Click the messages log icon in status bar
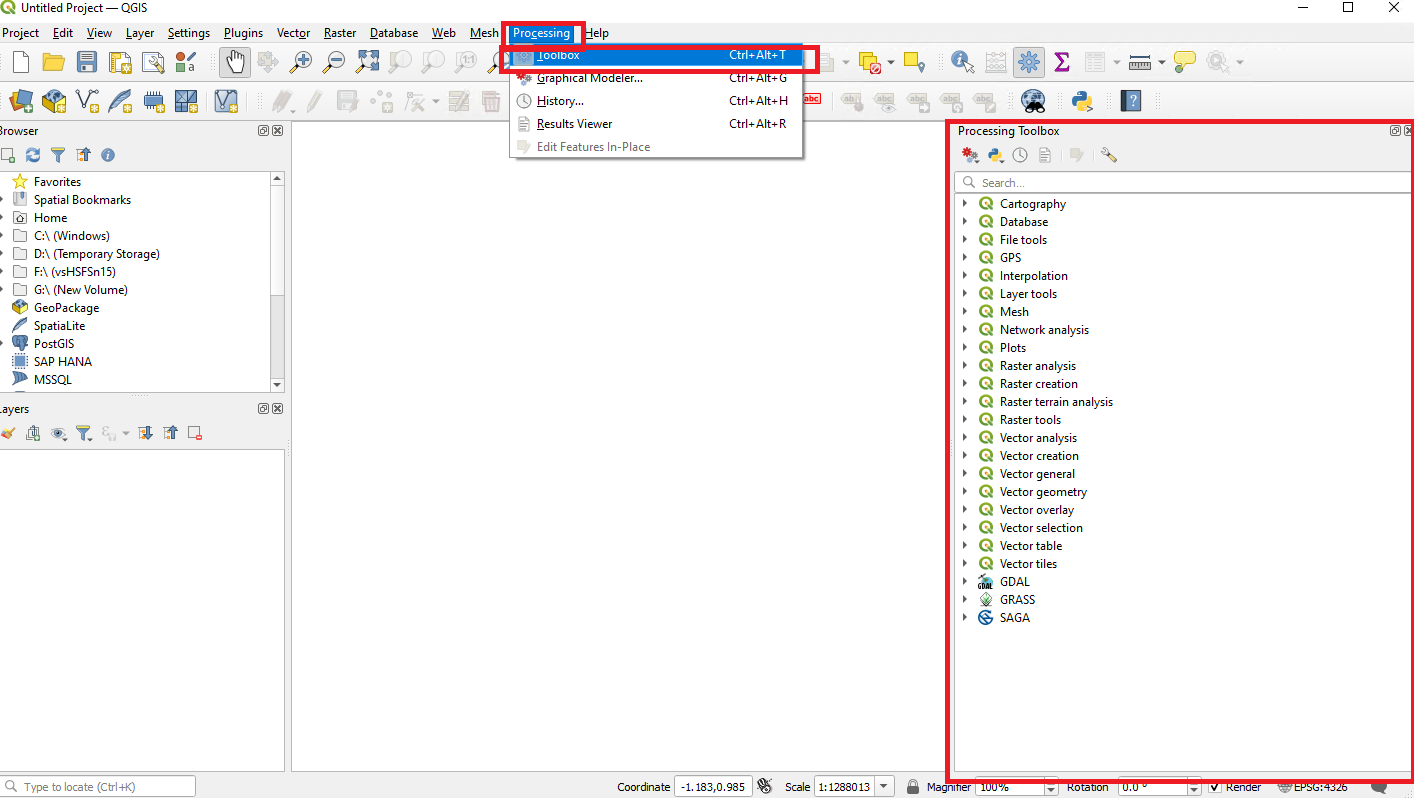The image size is (1414, 798). (1379, 787)
